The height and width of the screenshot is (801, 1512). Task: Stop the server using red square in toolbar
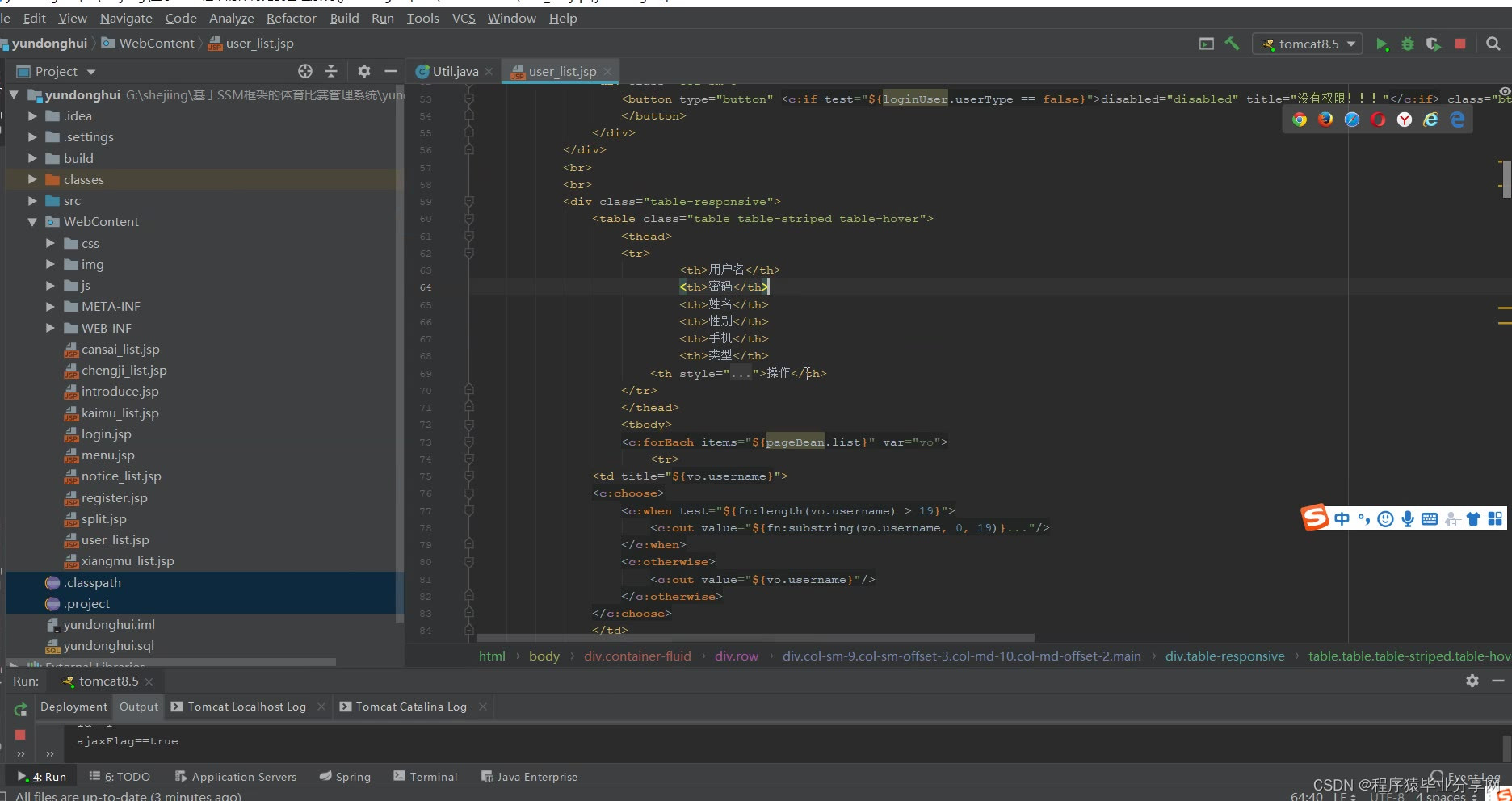[1460, 44]
